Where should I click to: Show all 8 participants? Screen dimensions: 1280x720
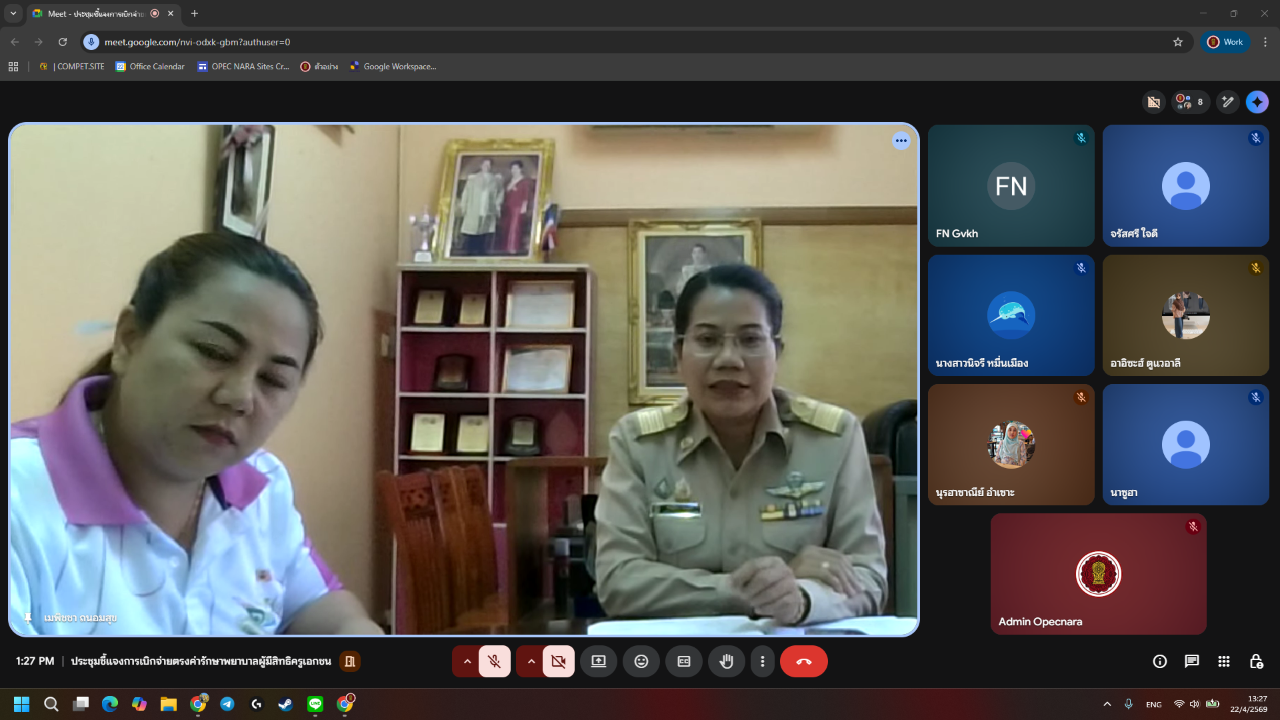coord(1190,102)
